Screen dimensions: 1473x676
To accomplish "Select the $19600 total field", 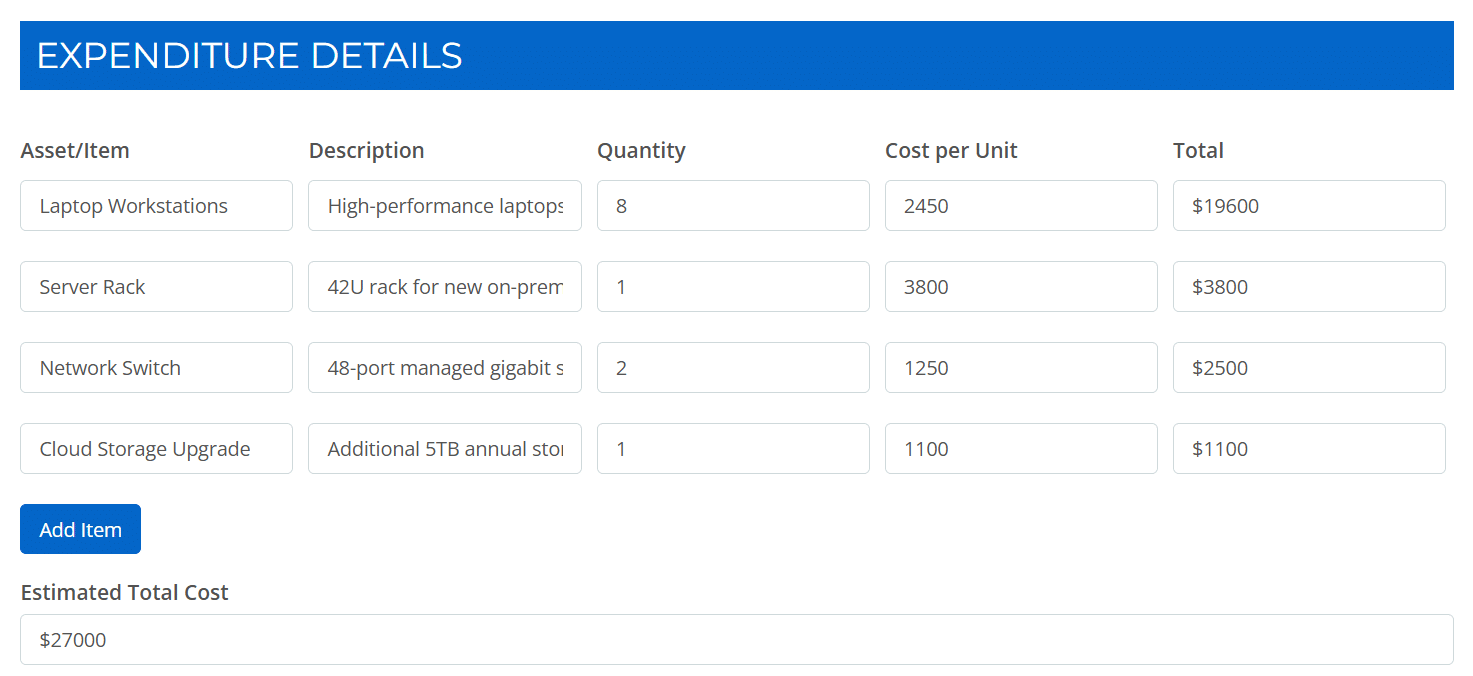I will point(1308,205).
